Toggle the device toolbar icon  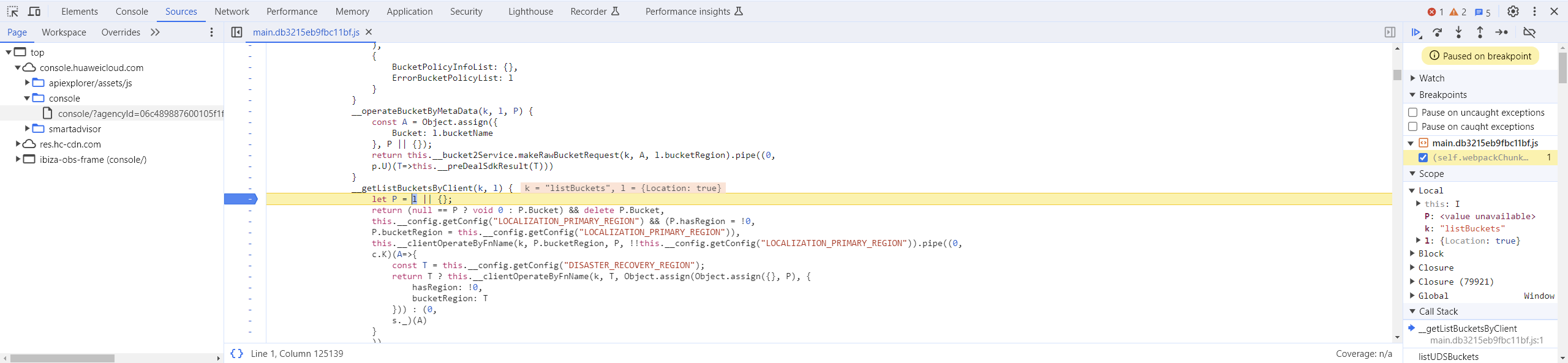point(34,12)
